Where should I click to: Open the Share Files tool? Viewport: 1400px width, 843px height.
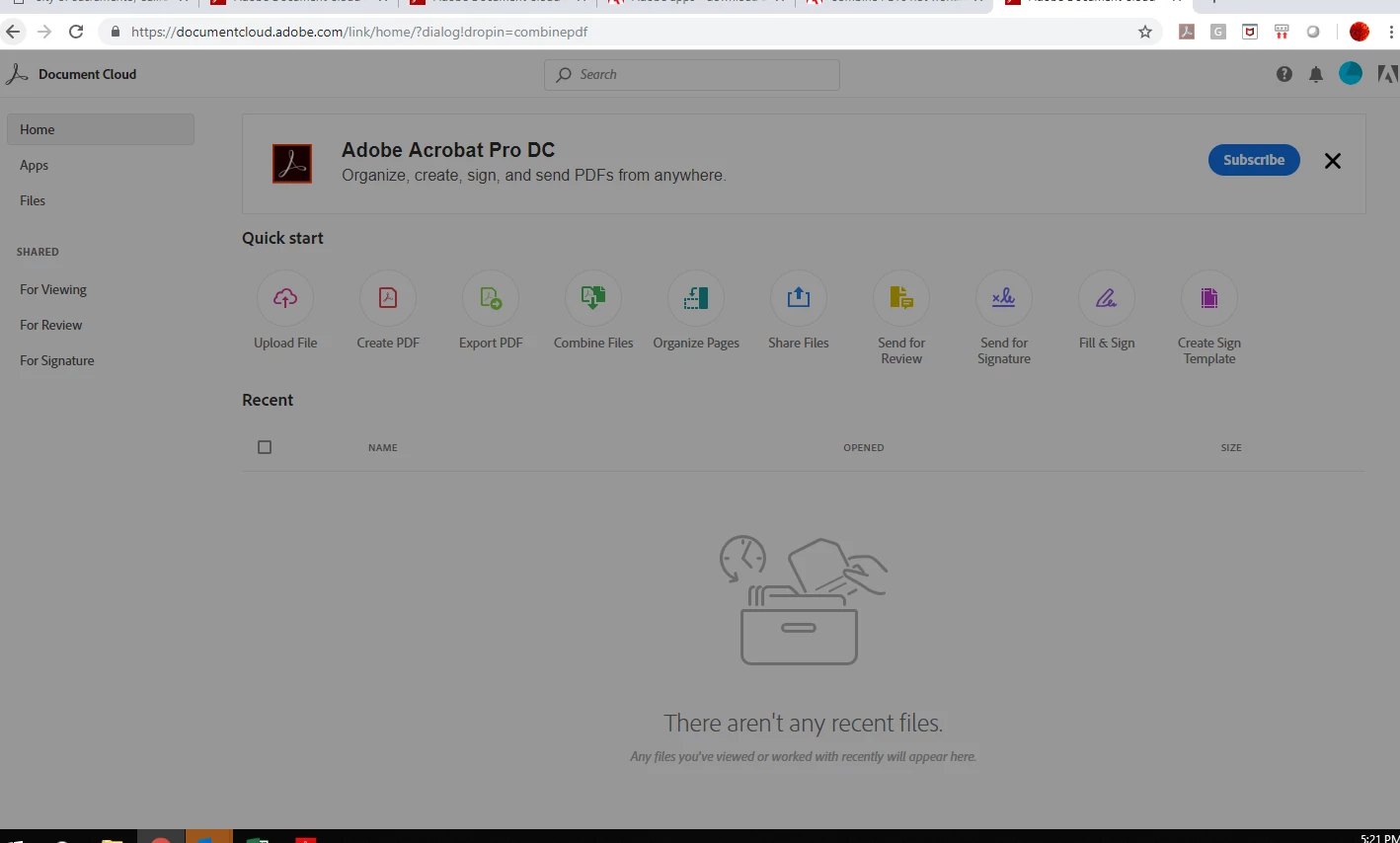pos(799,298)
